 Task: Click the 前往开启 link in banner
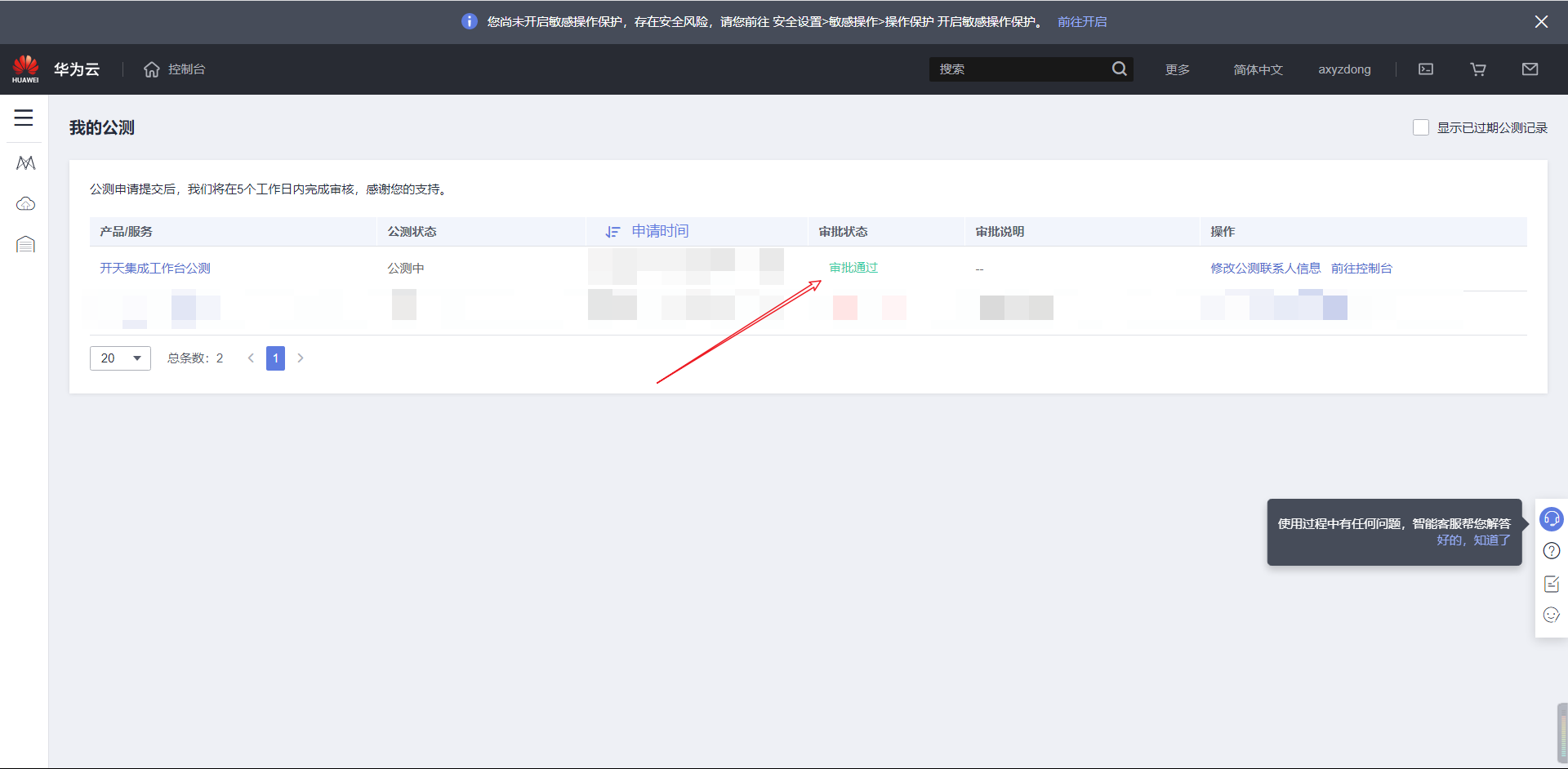tap(1082, 22)
